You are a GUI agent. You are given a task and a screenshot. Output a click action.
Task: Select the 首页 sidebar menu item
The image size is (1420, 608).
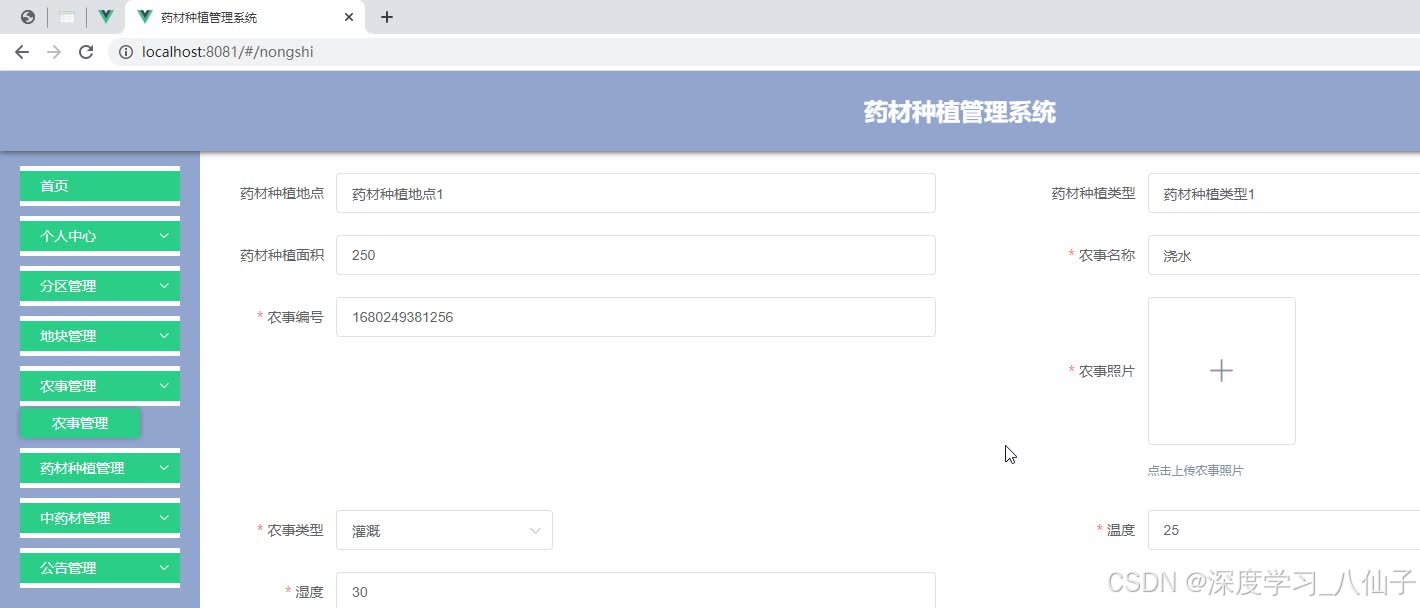(x=99, y=185)
